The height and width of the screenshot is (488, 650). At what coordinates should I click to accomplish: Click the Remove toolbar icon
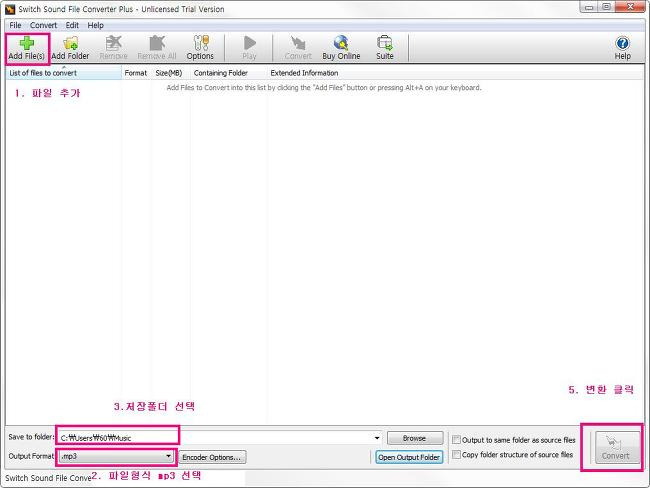(113, 48)
